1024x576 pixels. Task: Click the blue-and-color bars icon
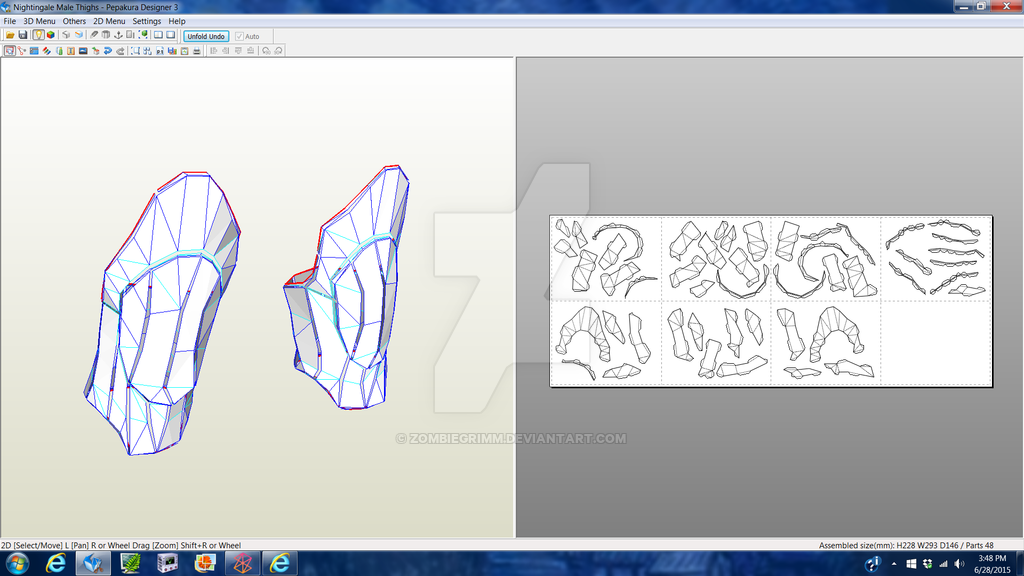[172, 51]
